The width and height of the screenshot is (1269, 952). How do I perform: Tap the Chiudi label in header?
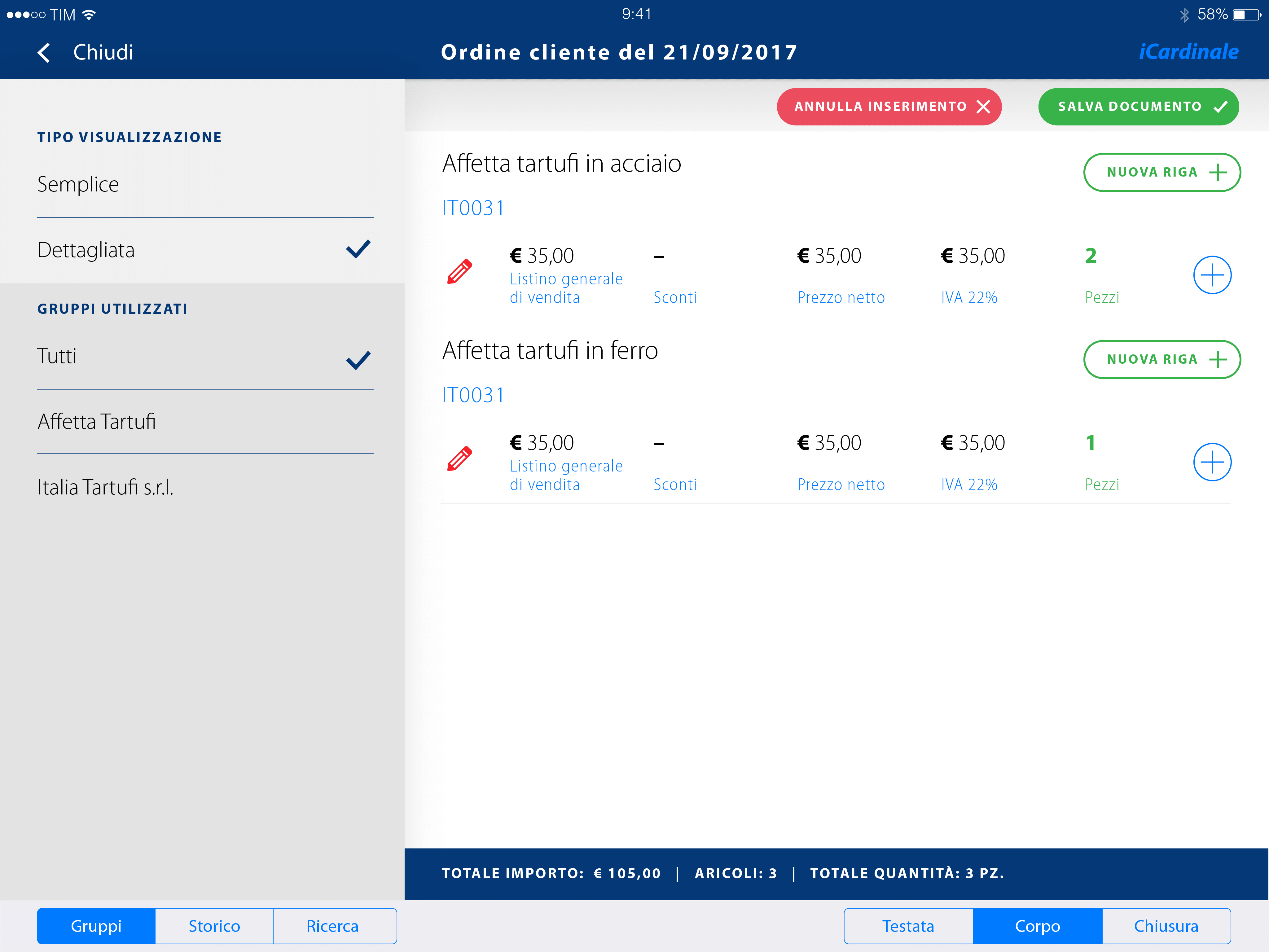[x=103, y=53]
